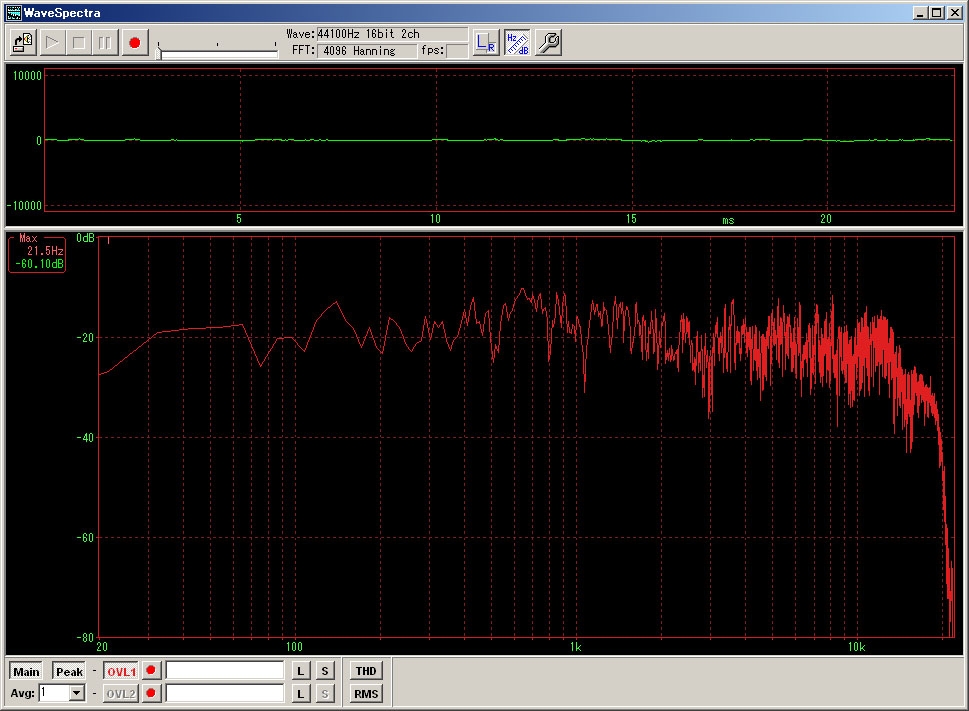969x711 pixels.
Task: Expand the Avg count dropdown
Action: pyautogui.click(x=77, y=693)
